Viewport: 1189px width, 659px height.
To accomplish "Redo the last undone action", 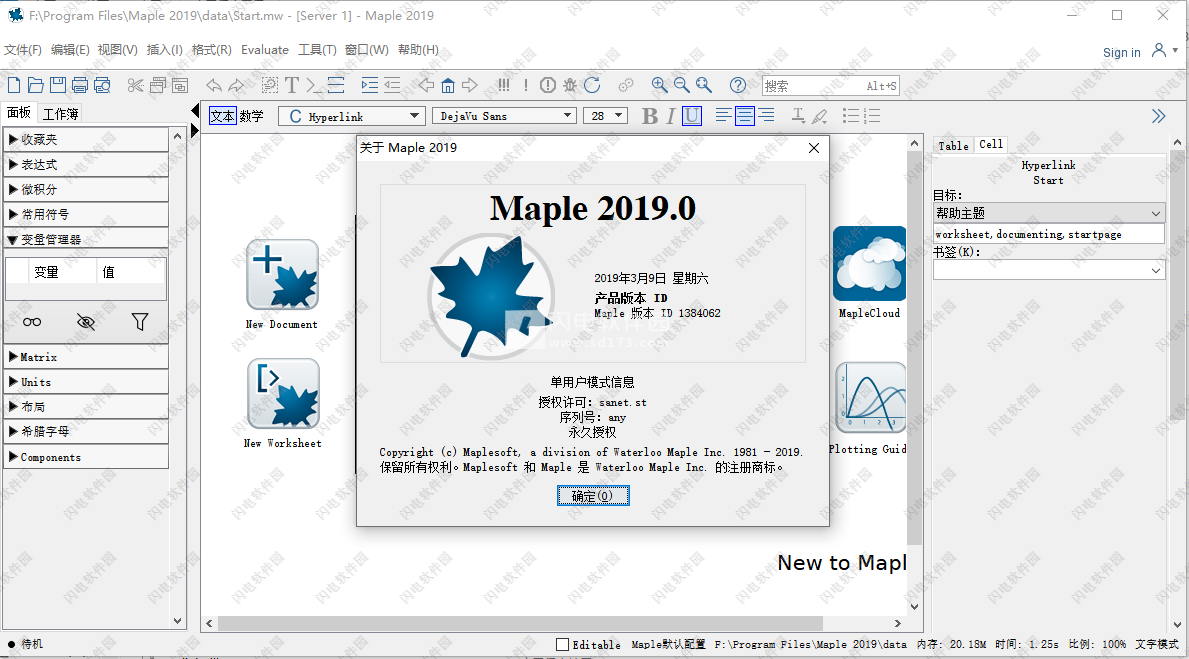I will pyautogui.click(x=237, y=85).
